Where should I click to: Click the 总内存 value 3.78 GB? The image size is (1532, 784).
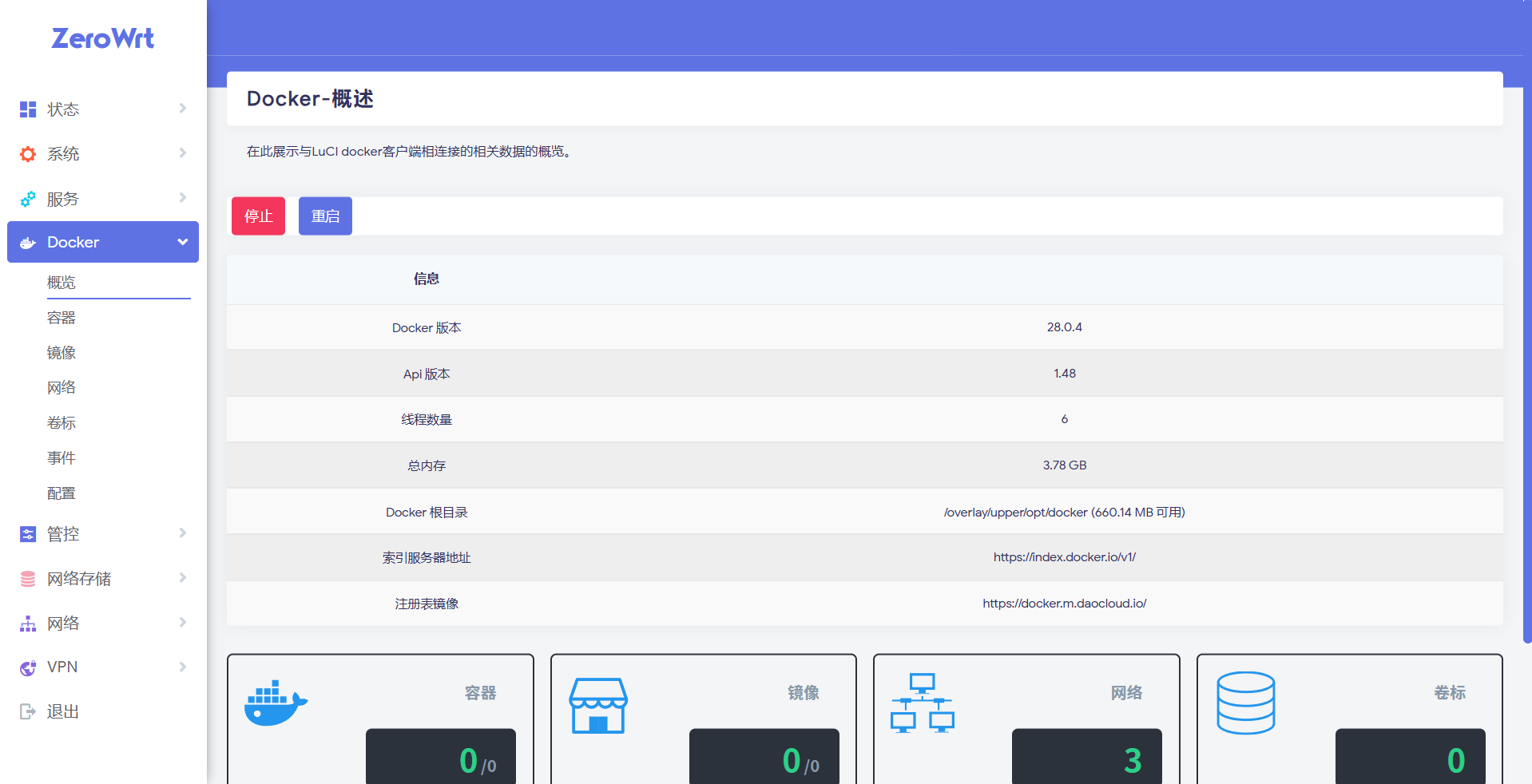point(1065,465)
